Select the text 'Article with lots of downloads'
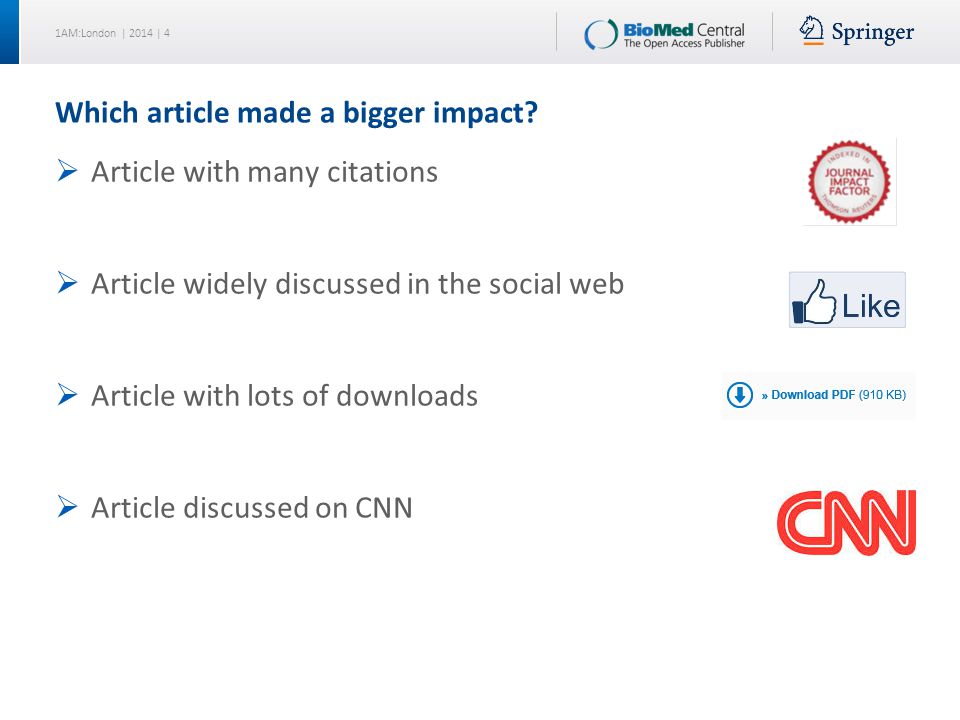The image size is (960, 720). coord(285,396)
